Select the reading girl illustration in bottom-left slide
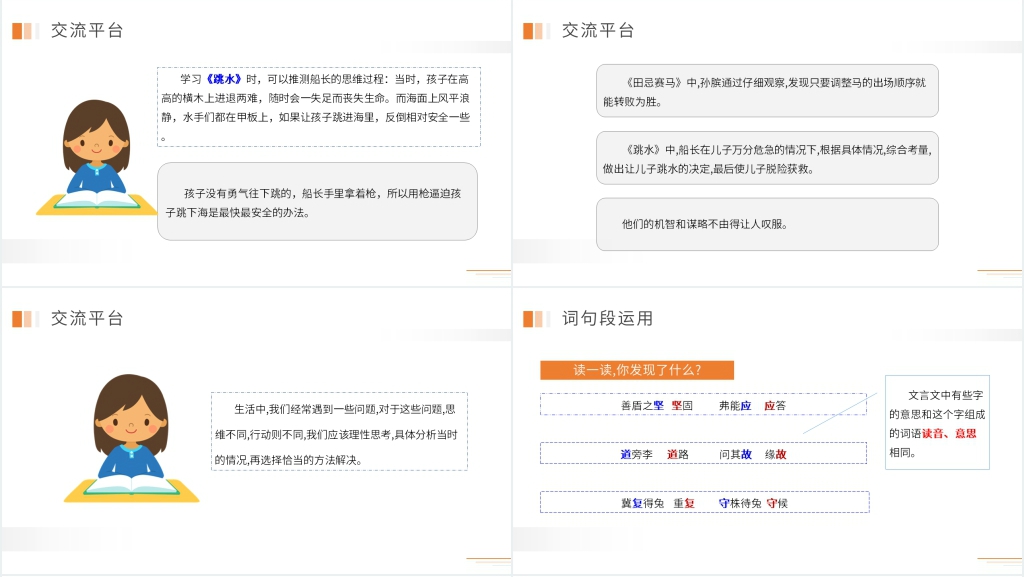The height and width of the screenshot is (577, 1024). [131, 439]
